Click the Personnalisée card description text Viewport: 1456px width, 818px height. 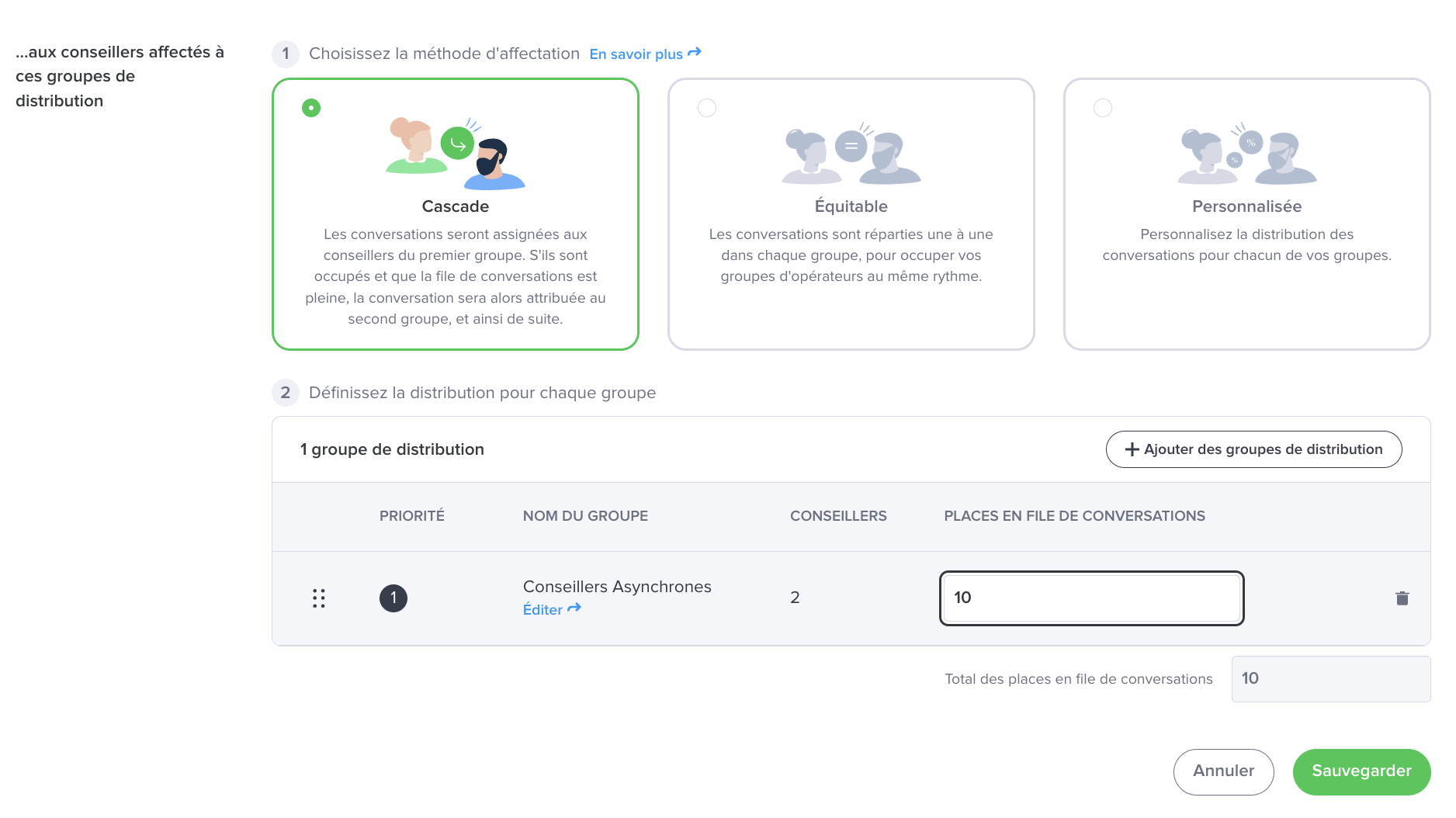(1247, 244)
